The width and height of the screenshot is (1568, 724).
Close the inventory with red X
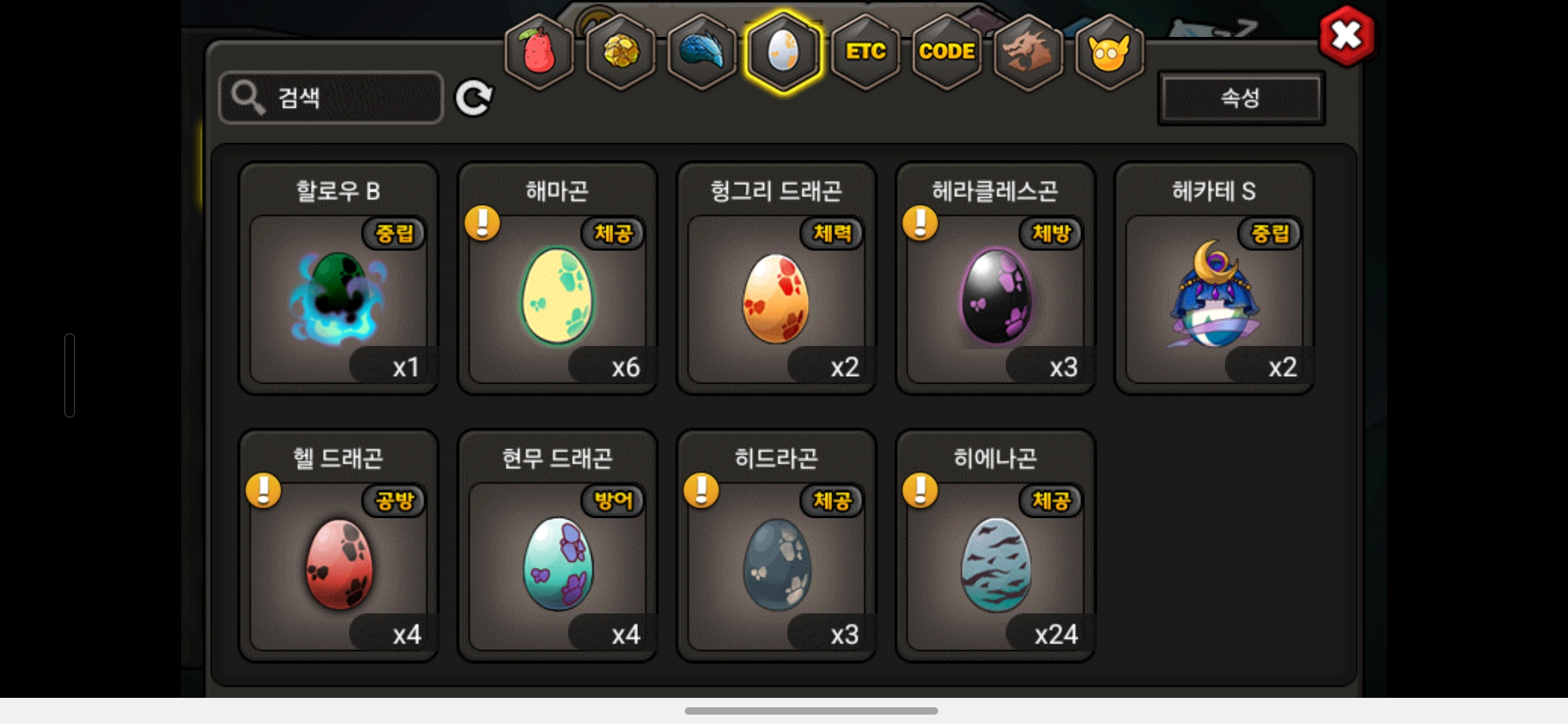pyautogui.click(x=1346, y=36)
